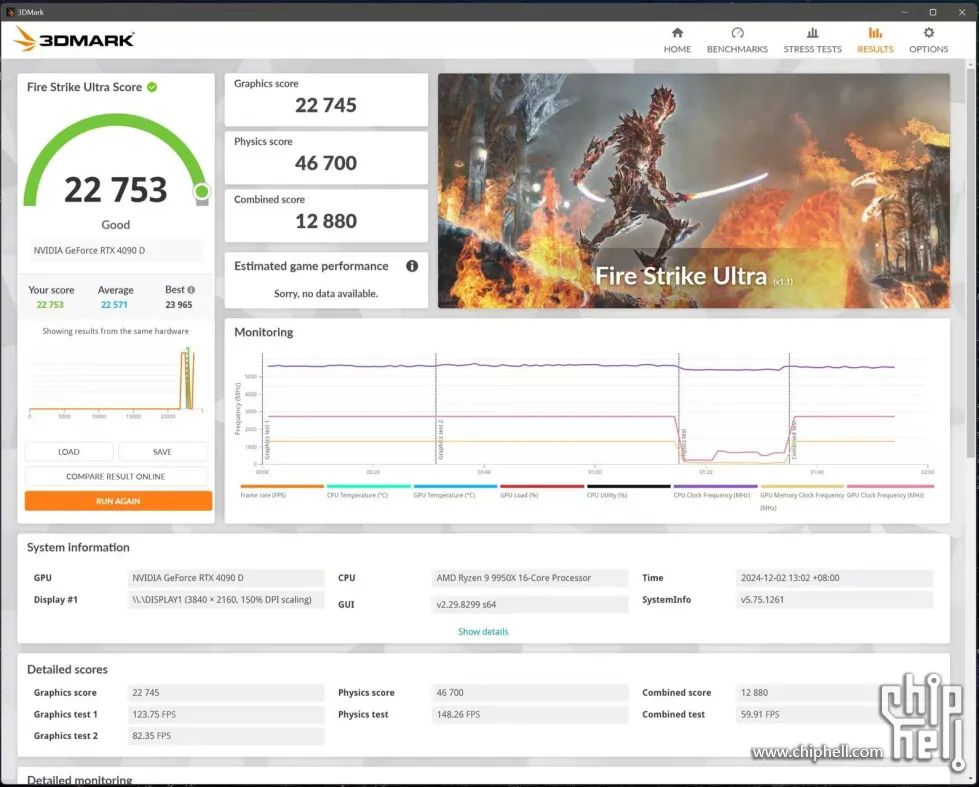
Task: Click the Combined test marker in Monitoring chart
Action: pyautogui.click(x=794, y=440)
